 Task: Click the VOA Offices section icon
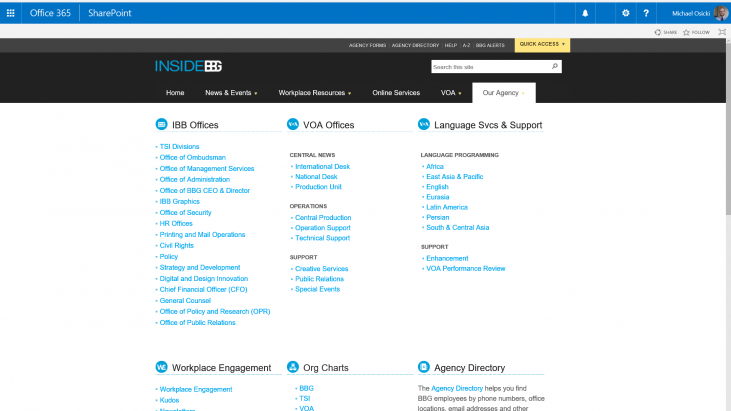click(293, 124)
